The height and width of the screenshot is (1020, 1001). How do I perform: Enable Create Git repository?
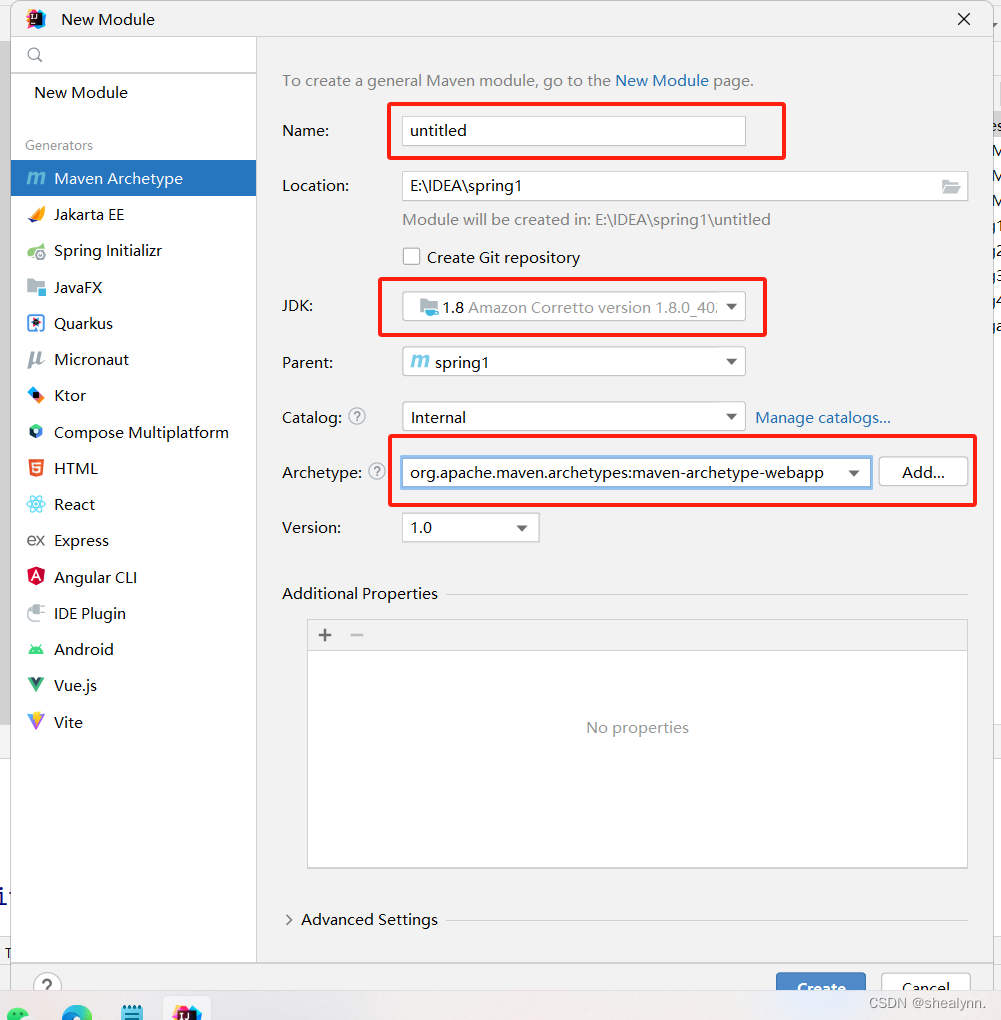412,257
